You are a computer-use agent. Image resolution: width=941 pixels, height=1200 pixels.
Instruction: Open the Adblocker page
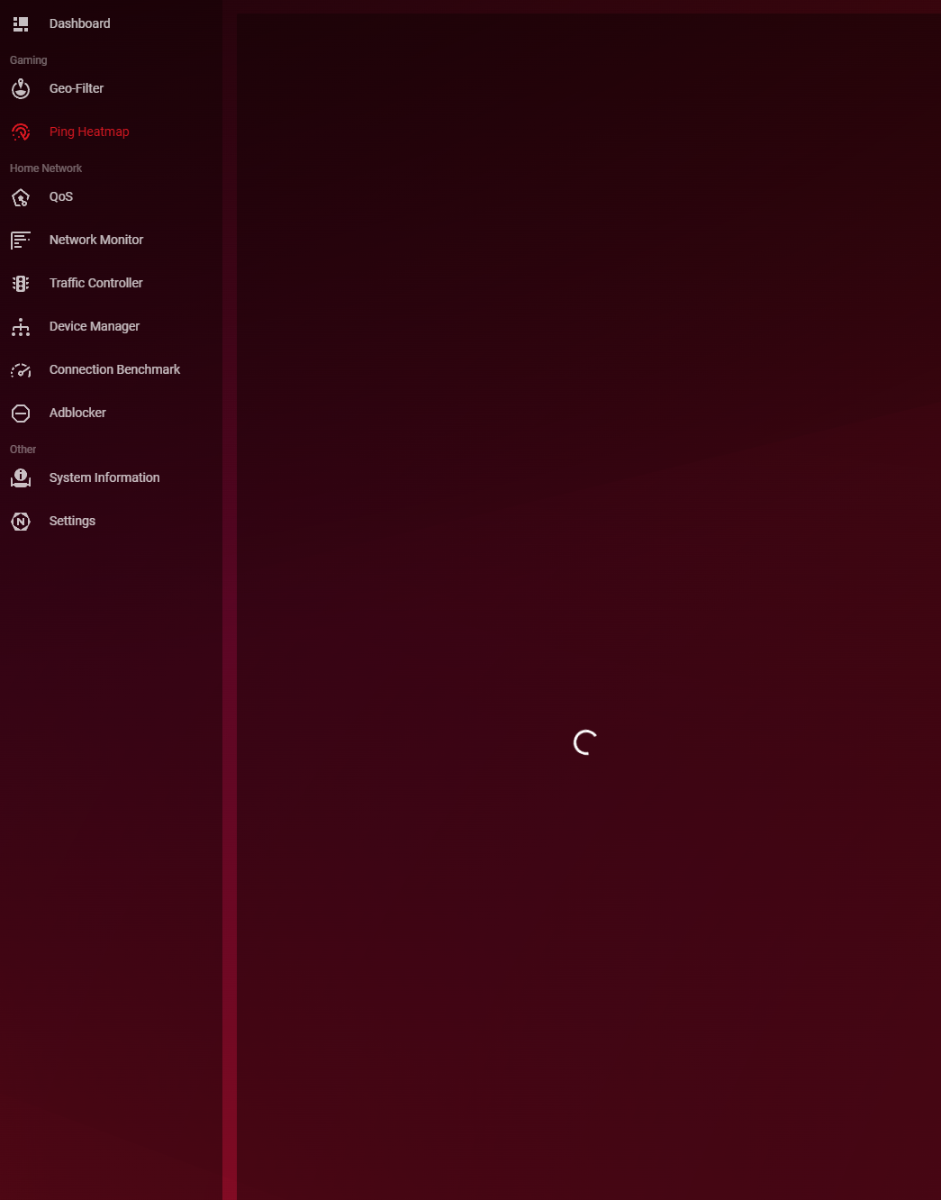[x=77, y=412]
